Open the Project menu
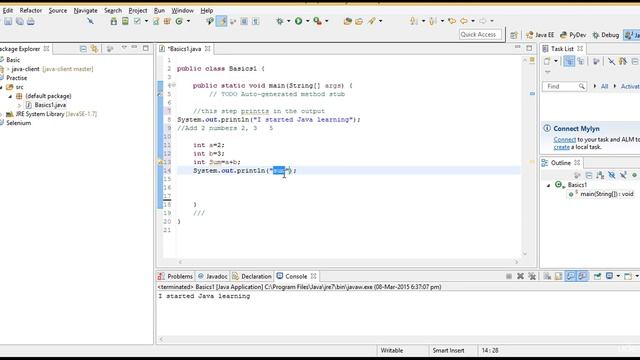Screen dimensions: 640x360 click(x=138, y=10)
